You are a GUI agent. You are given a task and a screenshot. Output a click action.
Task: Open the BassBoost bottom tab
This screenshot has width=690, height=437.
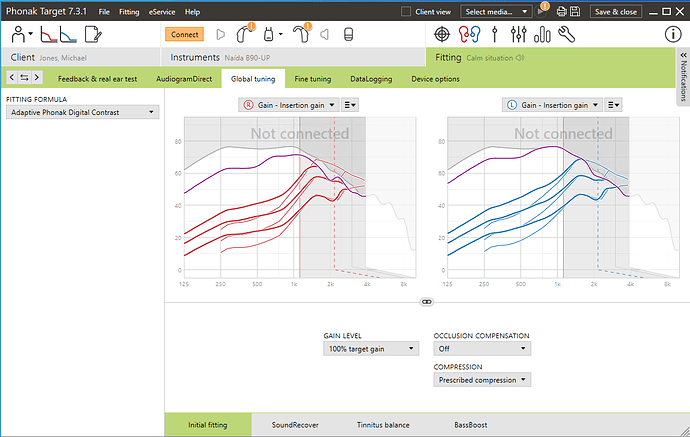[470, 425]
